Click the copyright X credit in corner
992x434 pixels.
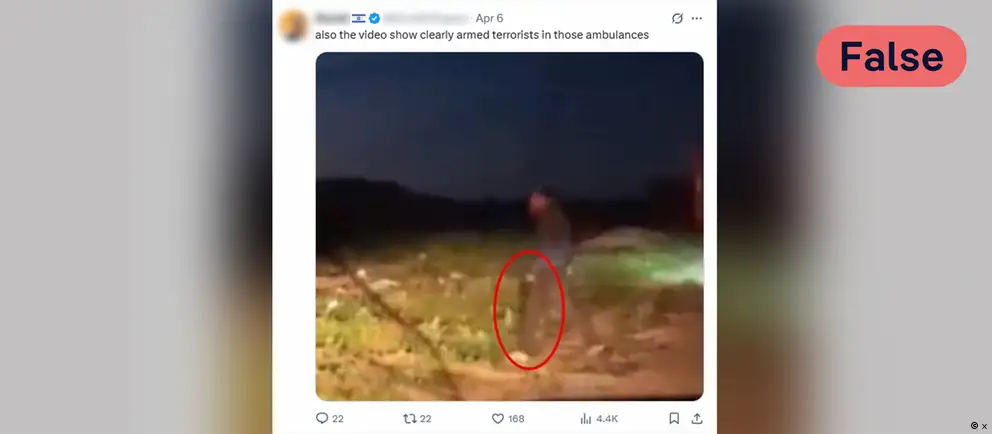[x=979, y=426]
